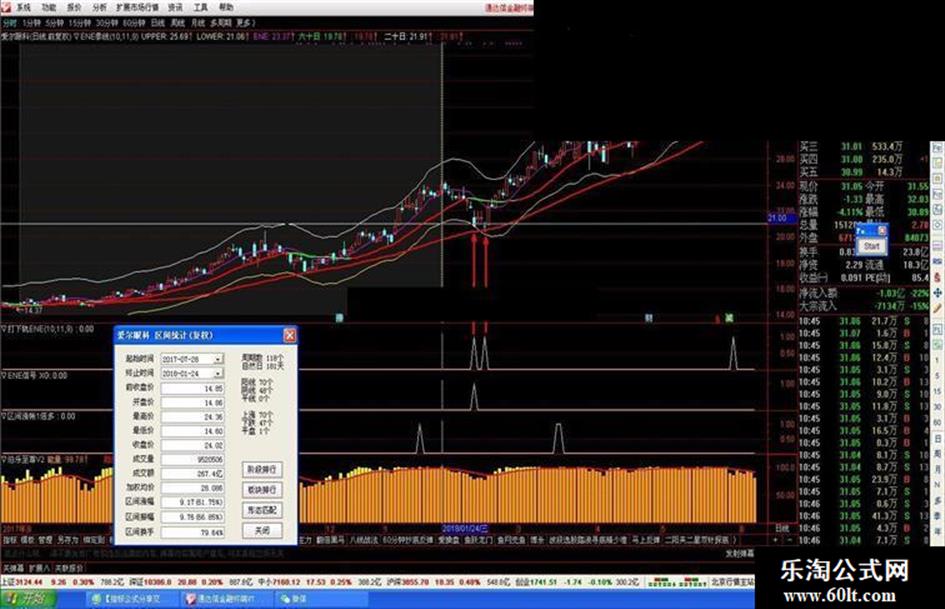This screenshot has width=945, height=609.
Task: Close the small floating Start window
Action: [x=882, y=230]
